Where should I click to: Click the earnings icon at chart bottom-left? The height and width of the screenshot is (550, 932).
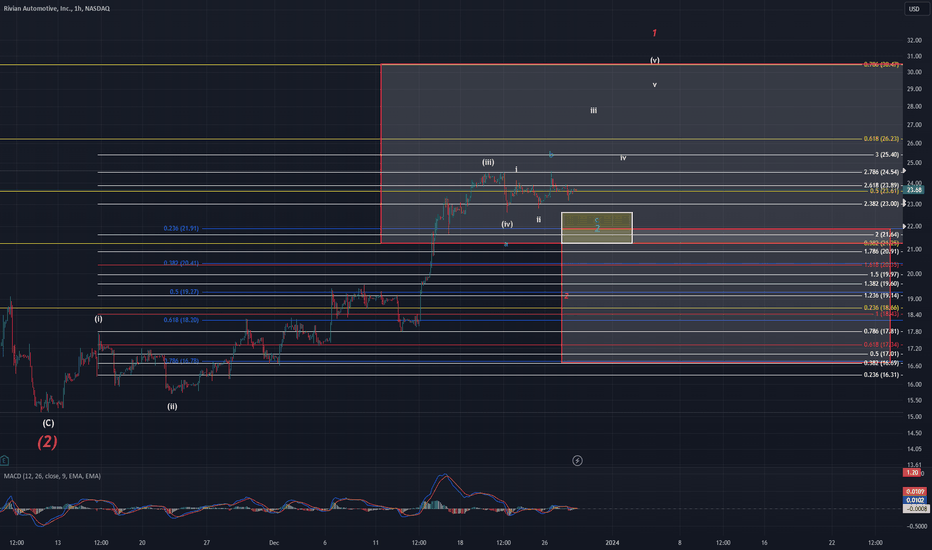(x=4, y=460)
